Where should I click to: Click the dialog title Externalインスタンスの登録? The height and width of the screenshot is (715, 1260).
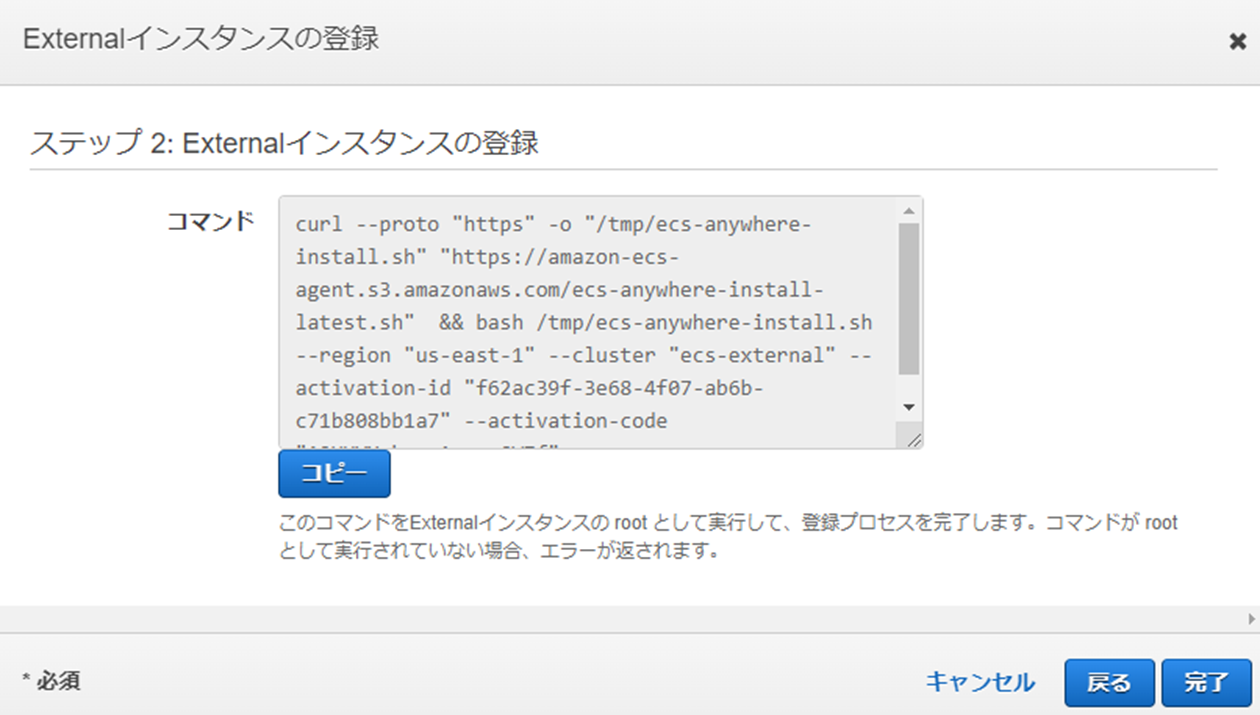pyautogui.click(x=200, y=39)
